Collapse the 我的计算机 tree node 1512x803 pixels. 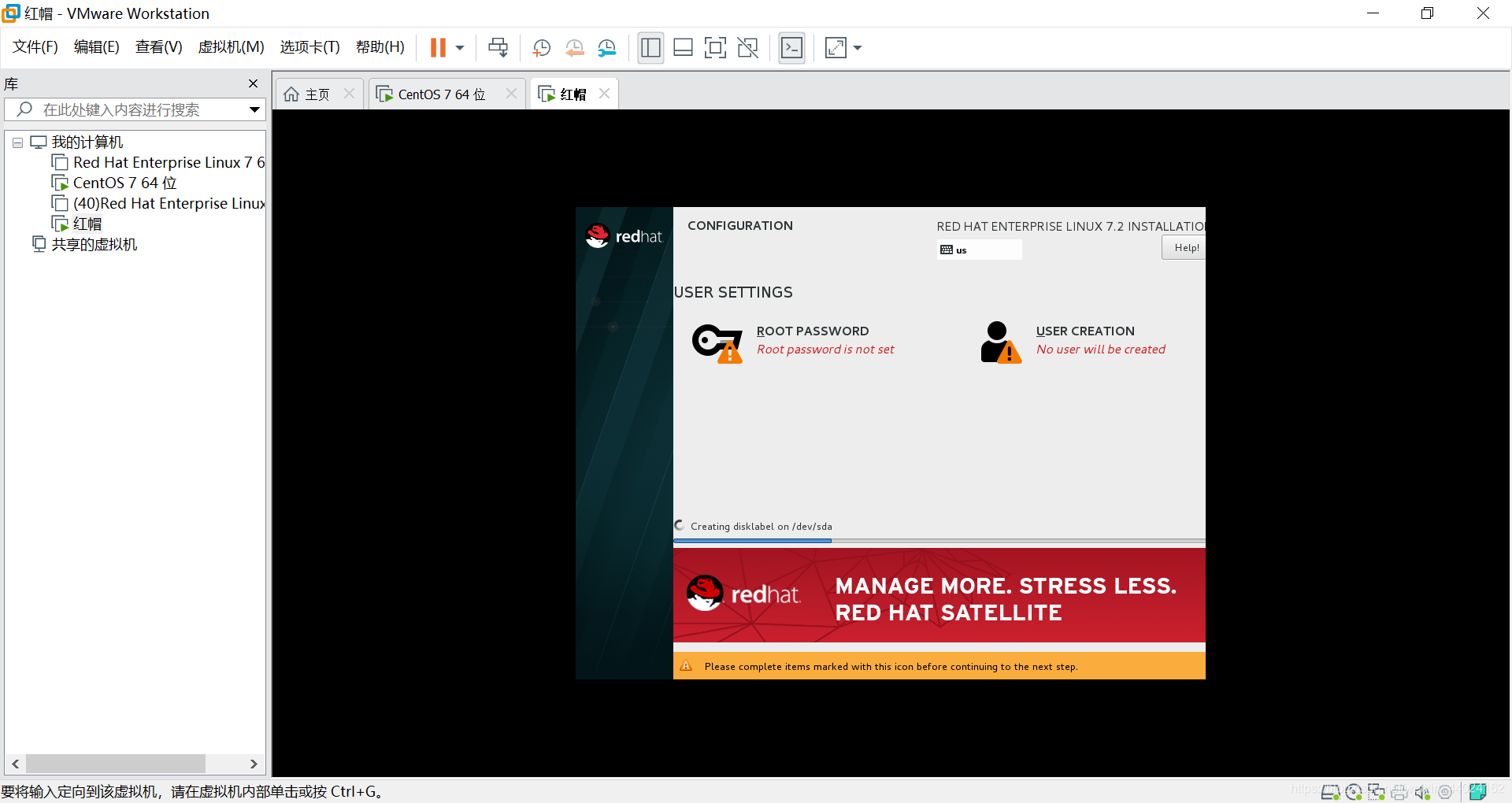(17, 142)
